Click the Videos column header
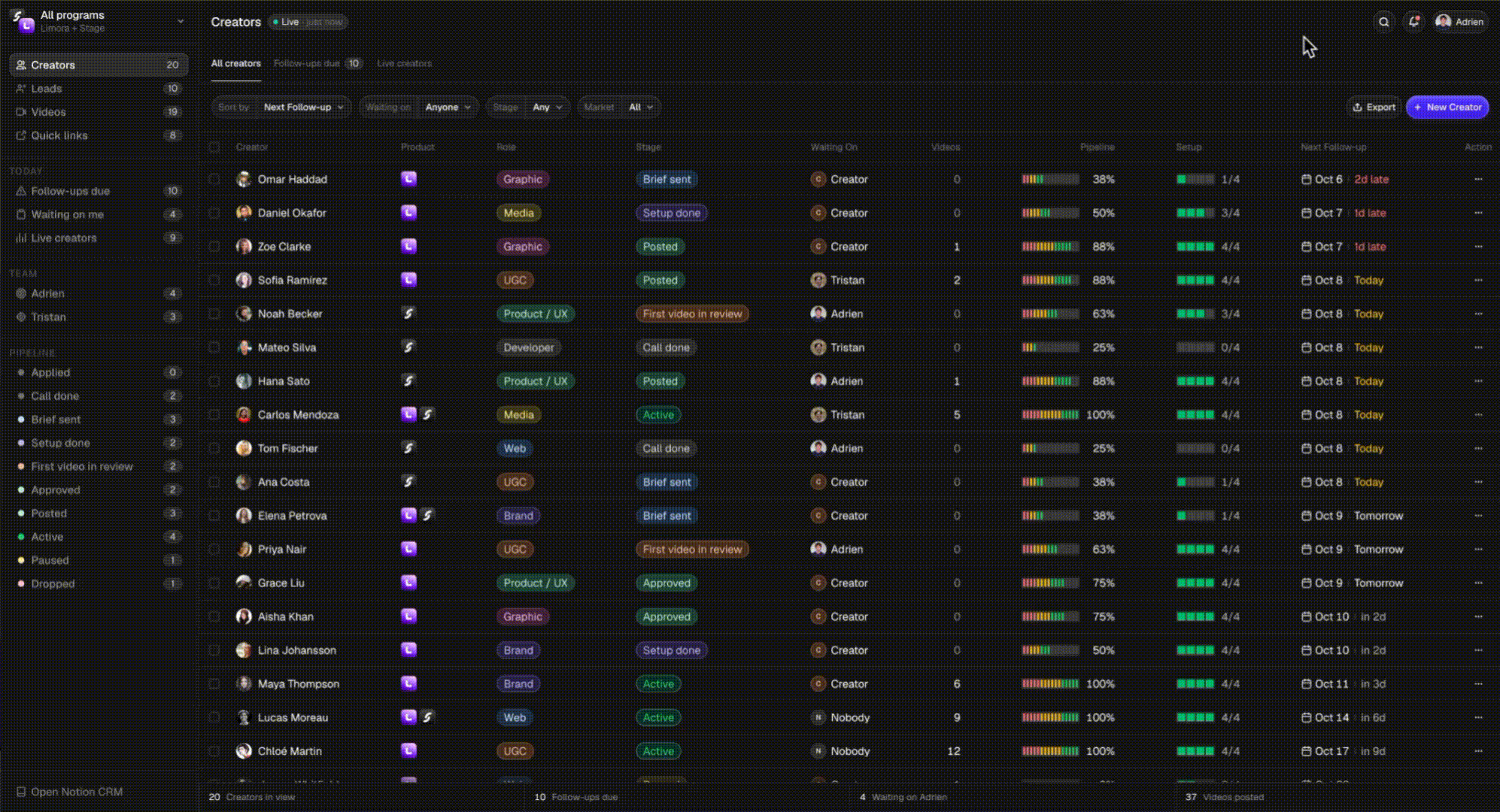 945,147
